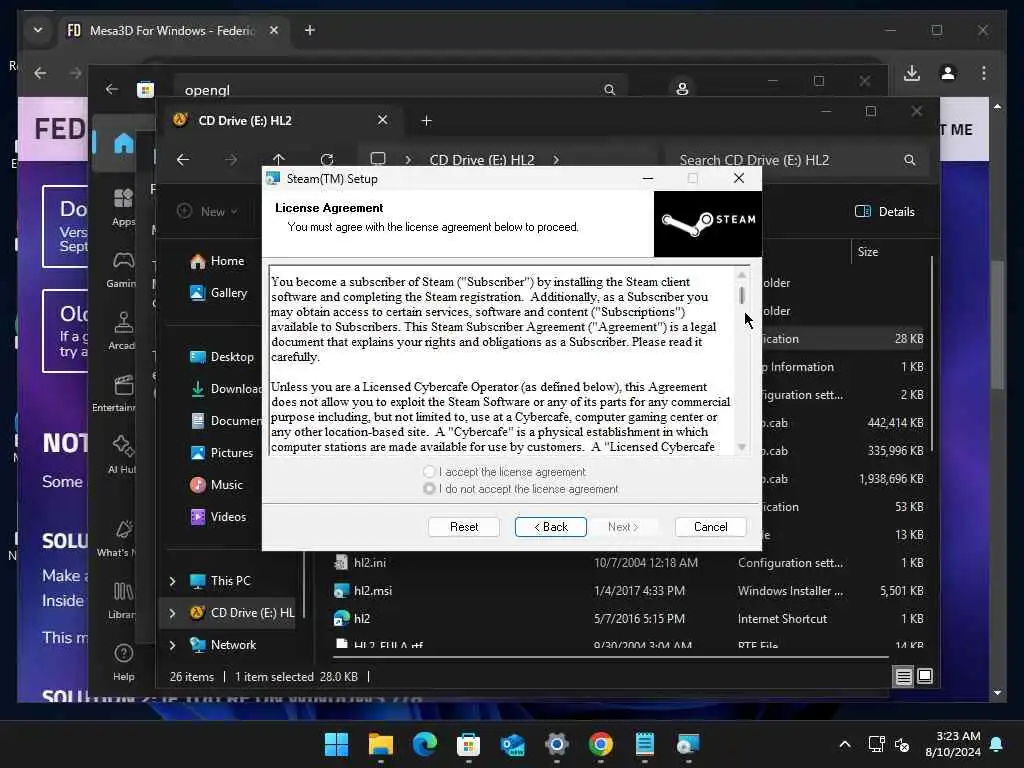Image resolution: width=1024 pixels, height=768 pixels.
Task: Click the Windows Start button
Action: coord(336,744)
